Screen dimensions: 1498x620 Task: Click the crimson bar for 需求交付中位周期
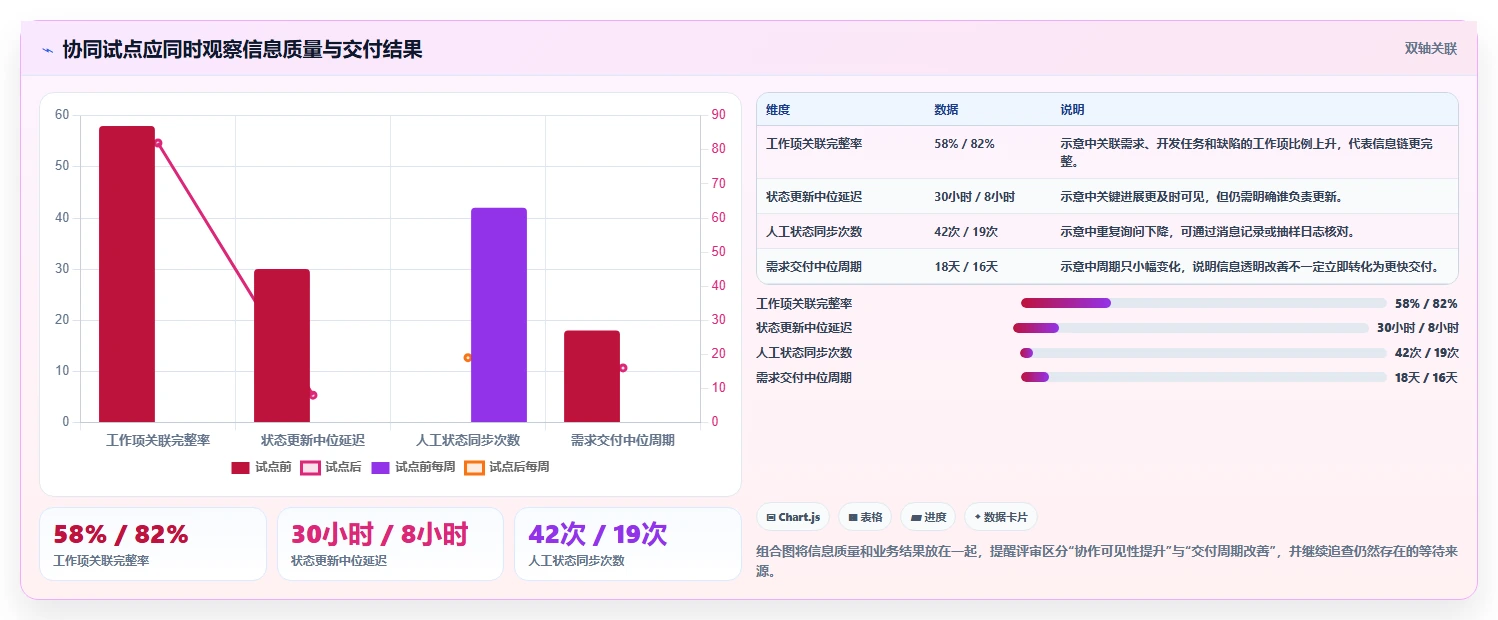tap(592, 376)
